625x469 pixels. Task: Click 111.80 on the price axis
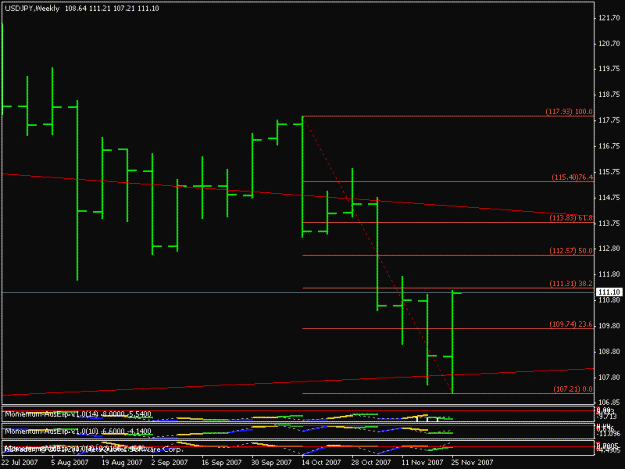coord(609,274)
